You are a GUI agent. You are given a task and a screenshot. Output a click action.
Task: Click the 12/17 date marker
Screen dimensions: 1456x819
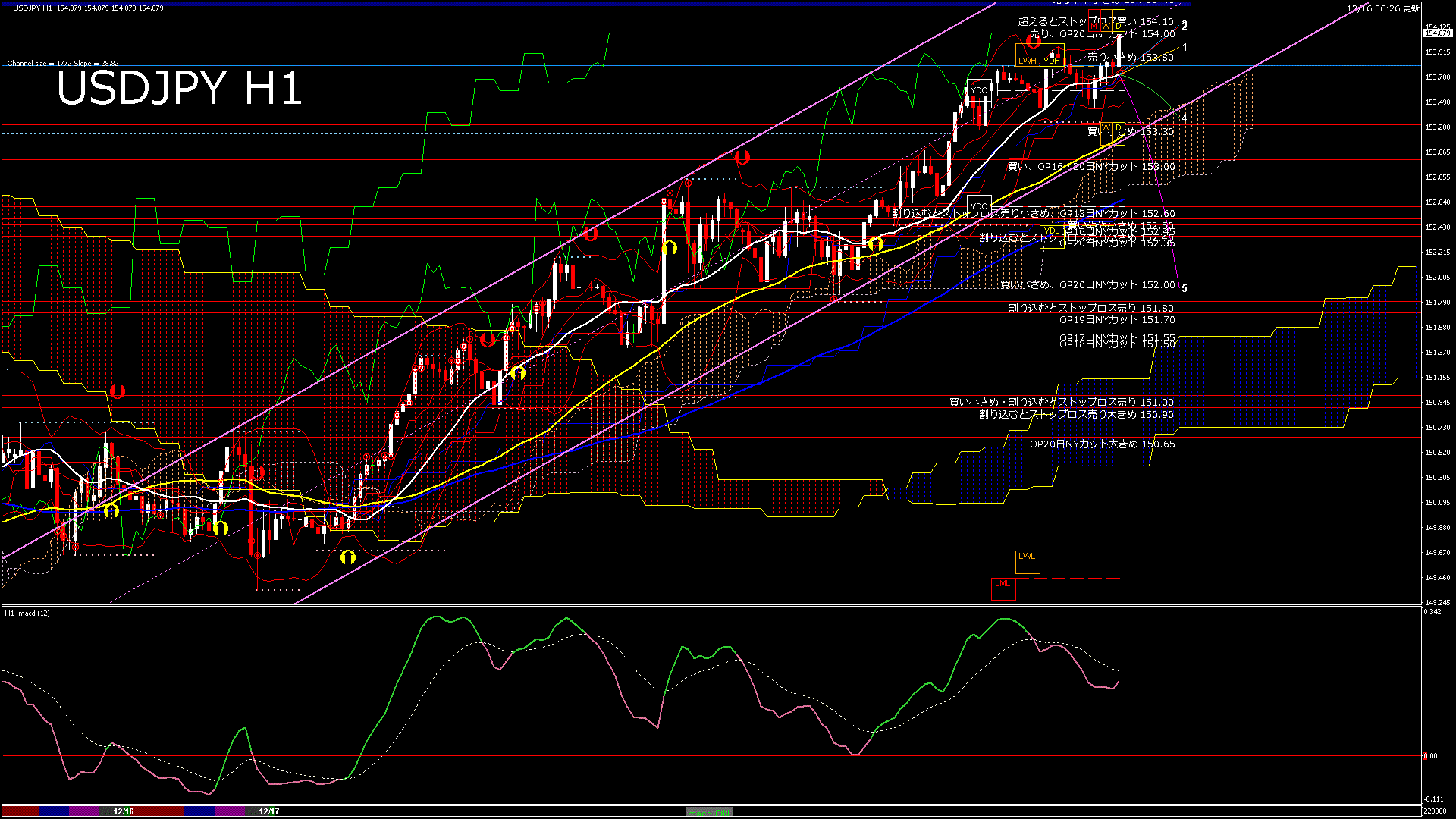[269, 811]
